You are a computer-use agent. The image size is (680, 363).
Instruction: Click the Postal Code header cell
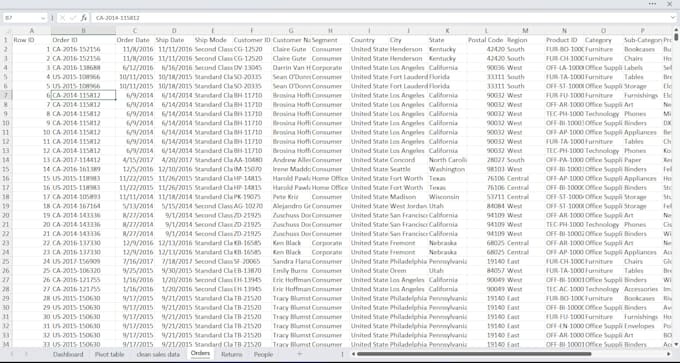click(x=486, y=40)
